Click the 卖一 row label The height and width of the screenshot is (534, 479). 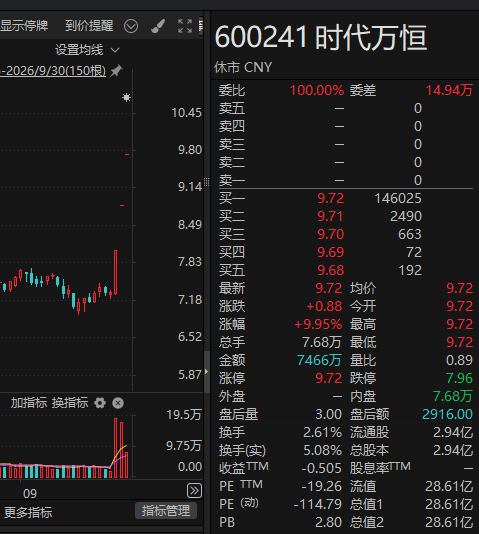(x=232, y=180)
